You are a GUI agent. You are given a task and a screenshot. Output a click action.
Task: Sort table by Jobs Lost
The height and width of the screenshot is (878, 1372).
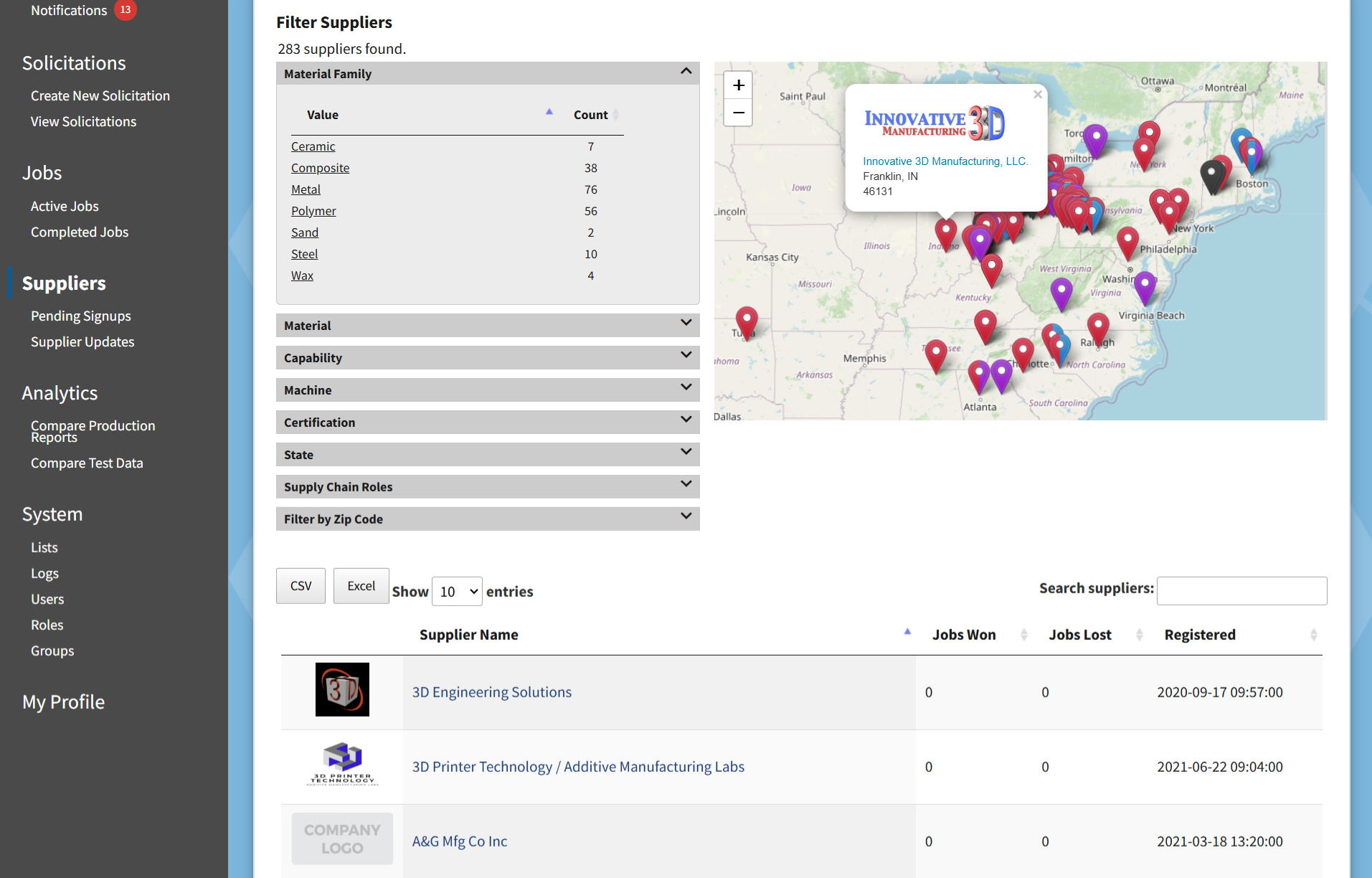(x=1090, y=635)
